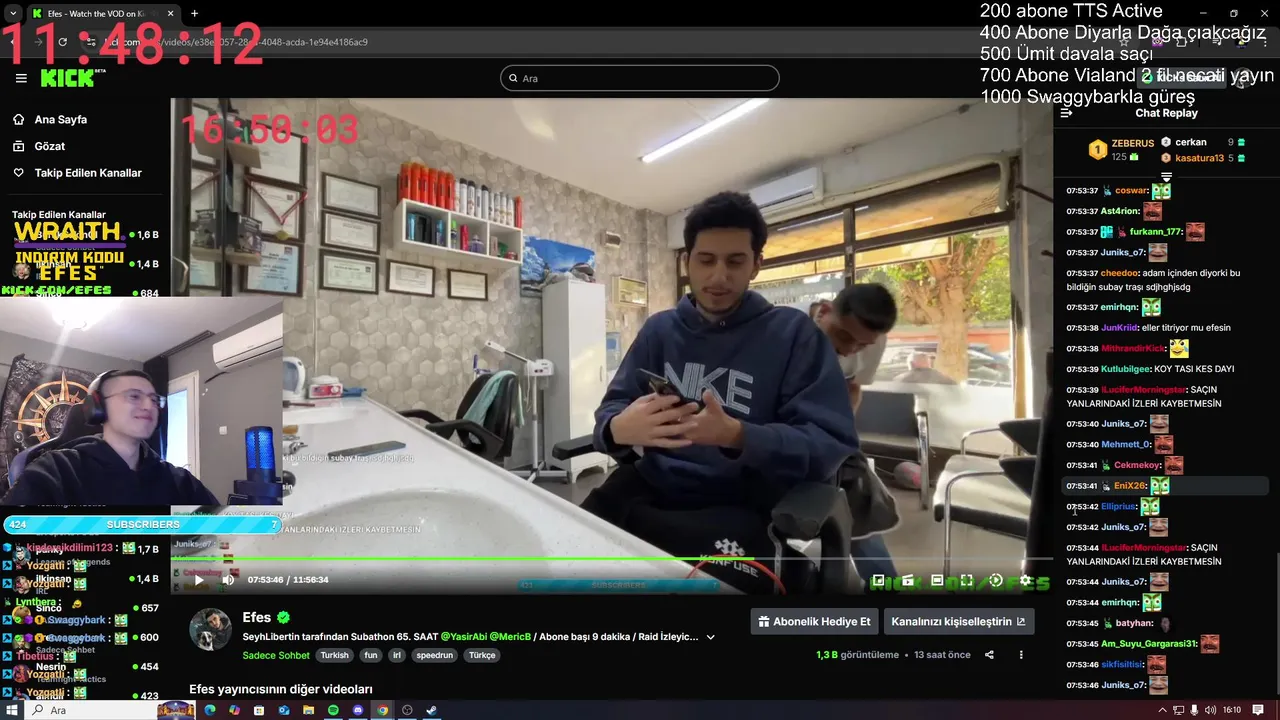Select the Türkçe tag

482,655
